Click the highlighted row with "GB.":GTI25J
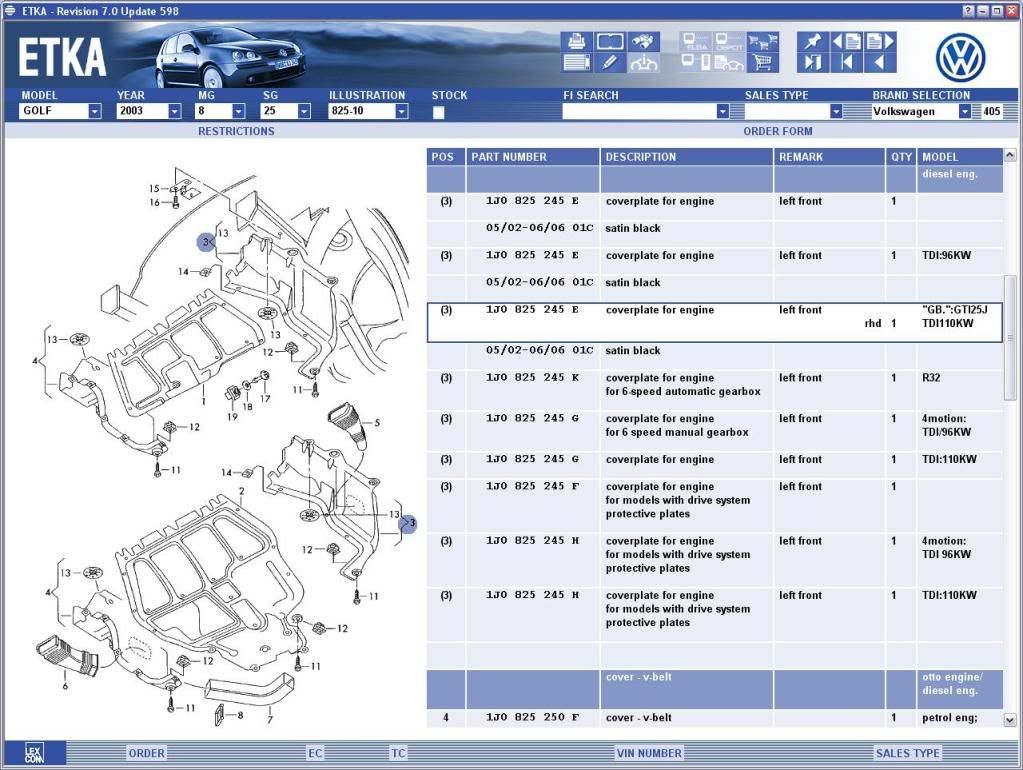This screenshot has height=770, width=1023. (714, 323)
